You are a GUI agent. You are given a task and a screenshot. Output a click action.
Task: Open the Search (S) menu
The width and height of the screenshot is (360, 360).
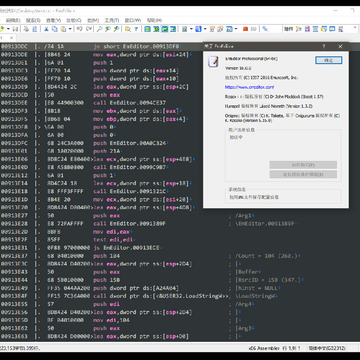(33, 20)
